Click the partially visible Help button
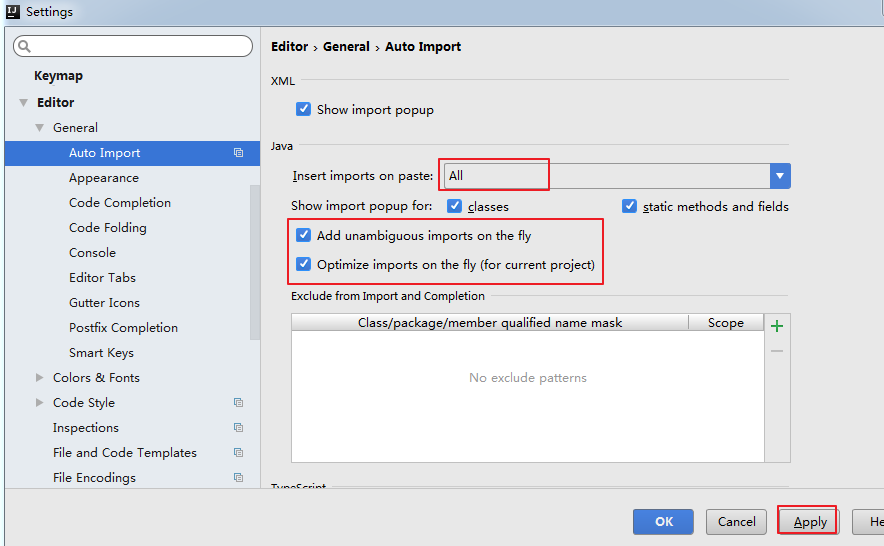884x546 pixels. [x=868, y=522]
